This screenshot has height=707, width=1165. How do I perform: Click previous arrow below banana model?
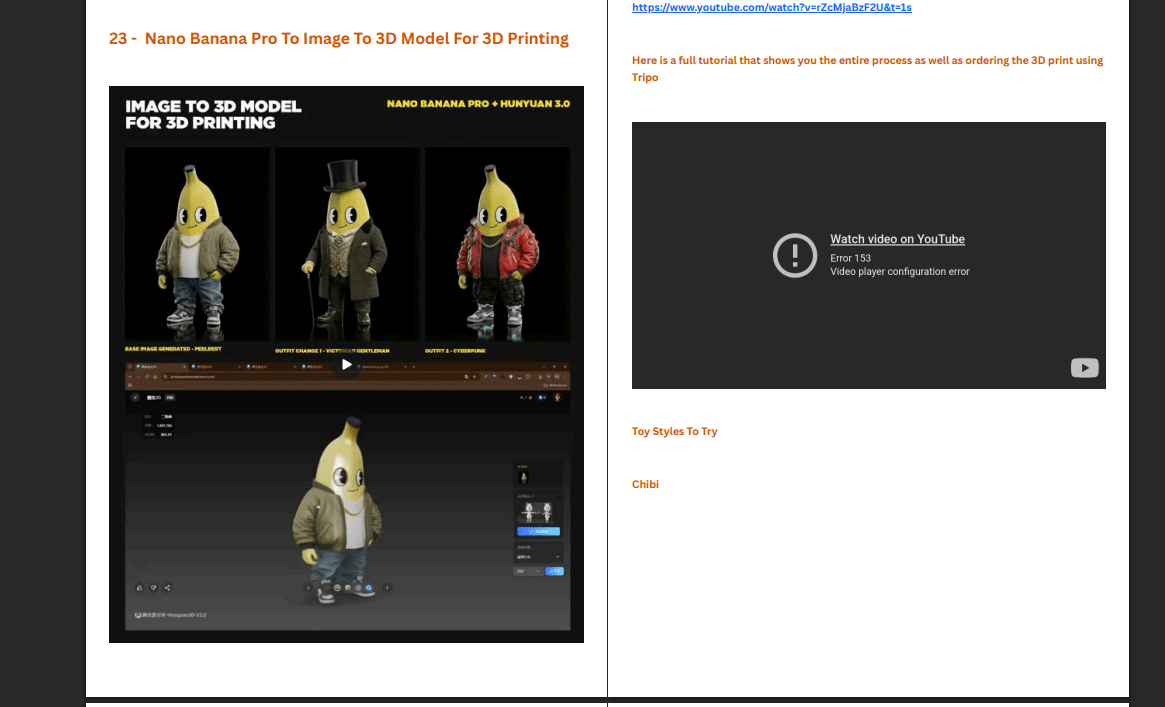pos(308,588)
